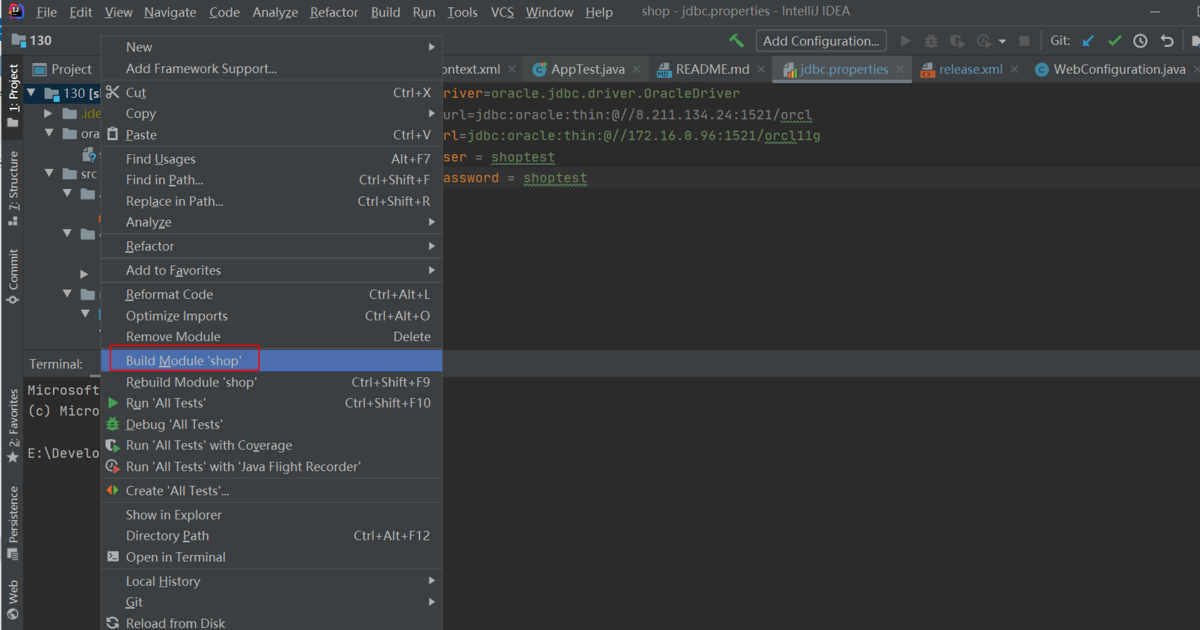Viewport: 1200px width, 630px height.
Task: Click the Add Configuration... button
Action: [821, 41]
